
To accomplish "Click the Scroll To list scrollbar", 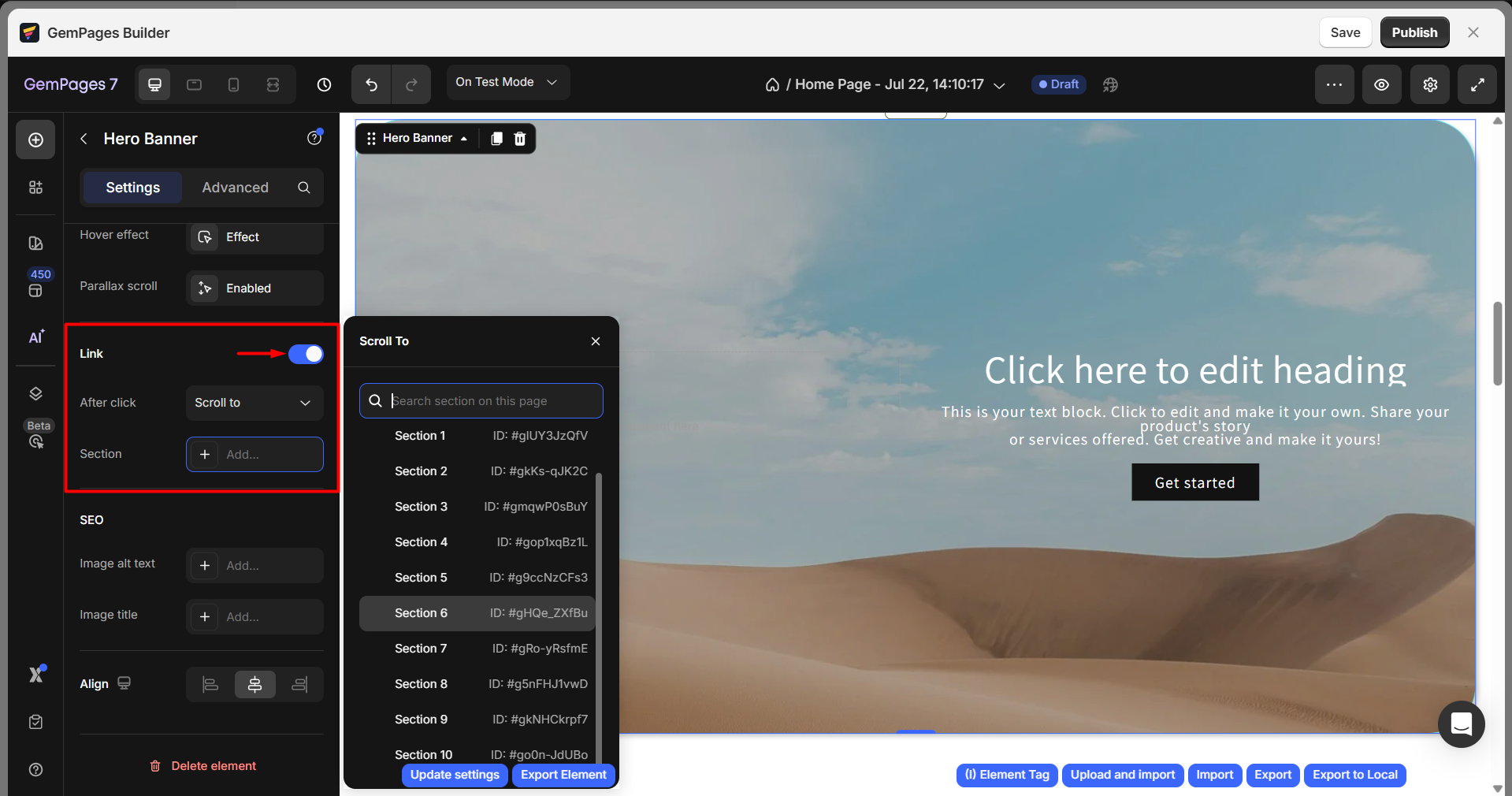I will pyautogui.click(x=599, y=615).
